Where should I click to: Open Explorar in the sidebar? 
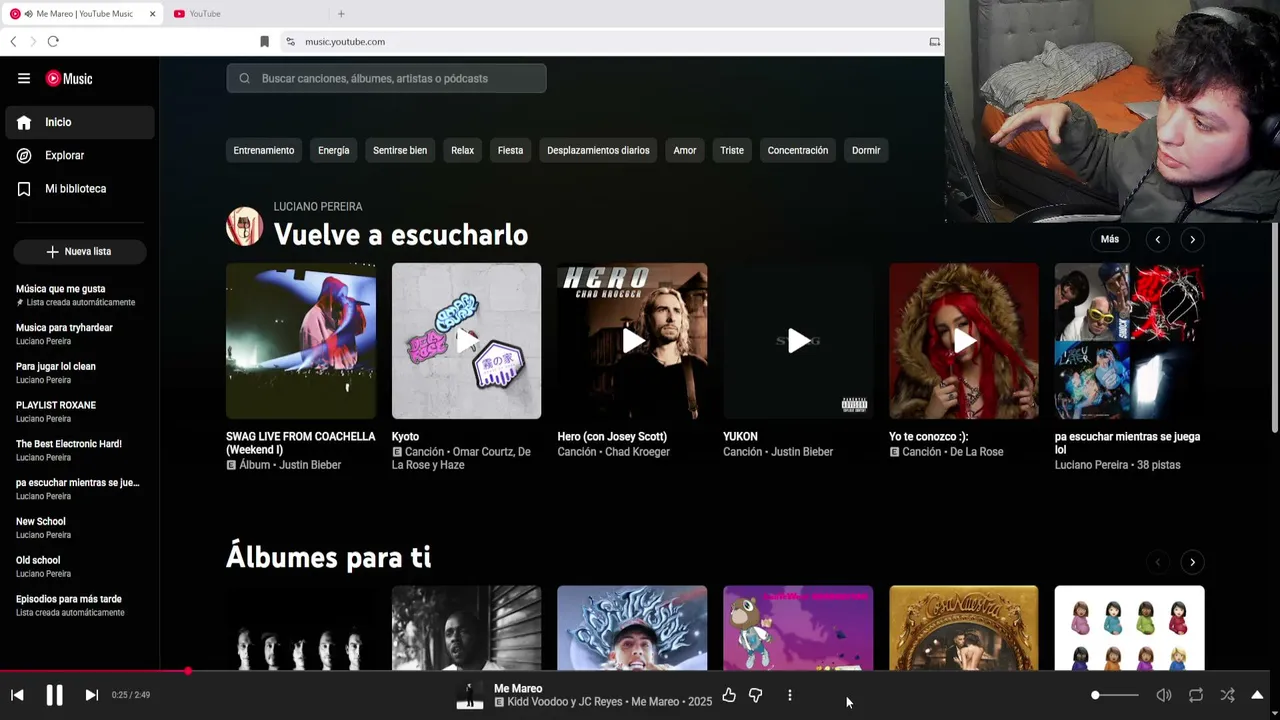click(x=80, y=155)
